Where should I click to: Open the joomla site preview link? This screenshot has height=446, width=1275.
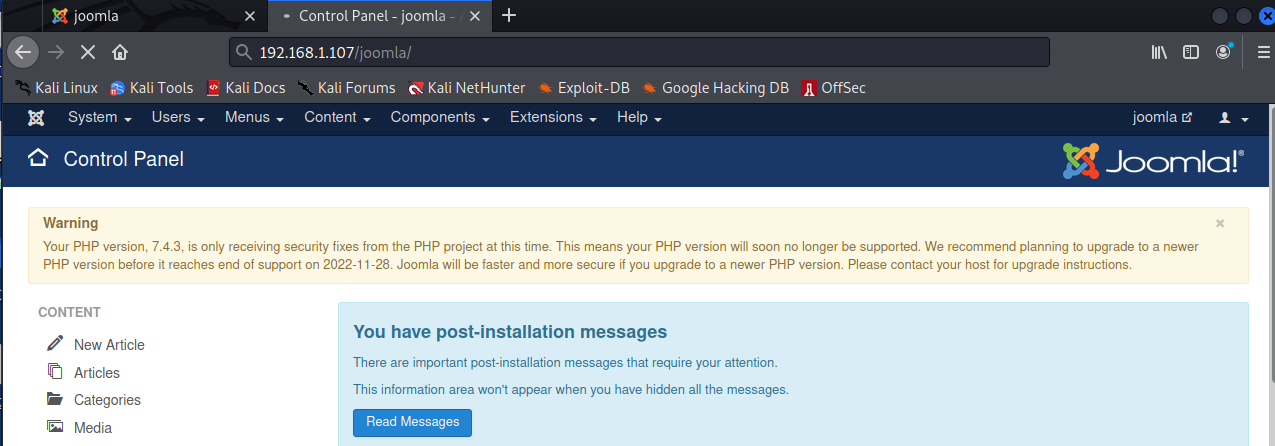[1162, 118]
